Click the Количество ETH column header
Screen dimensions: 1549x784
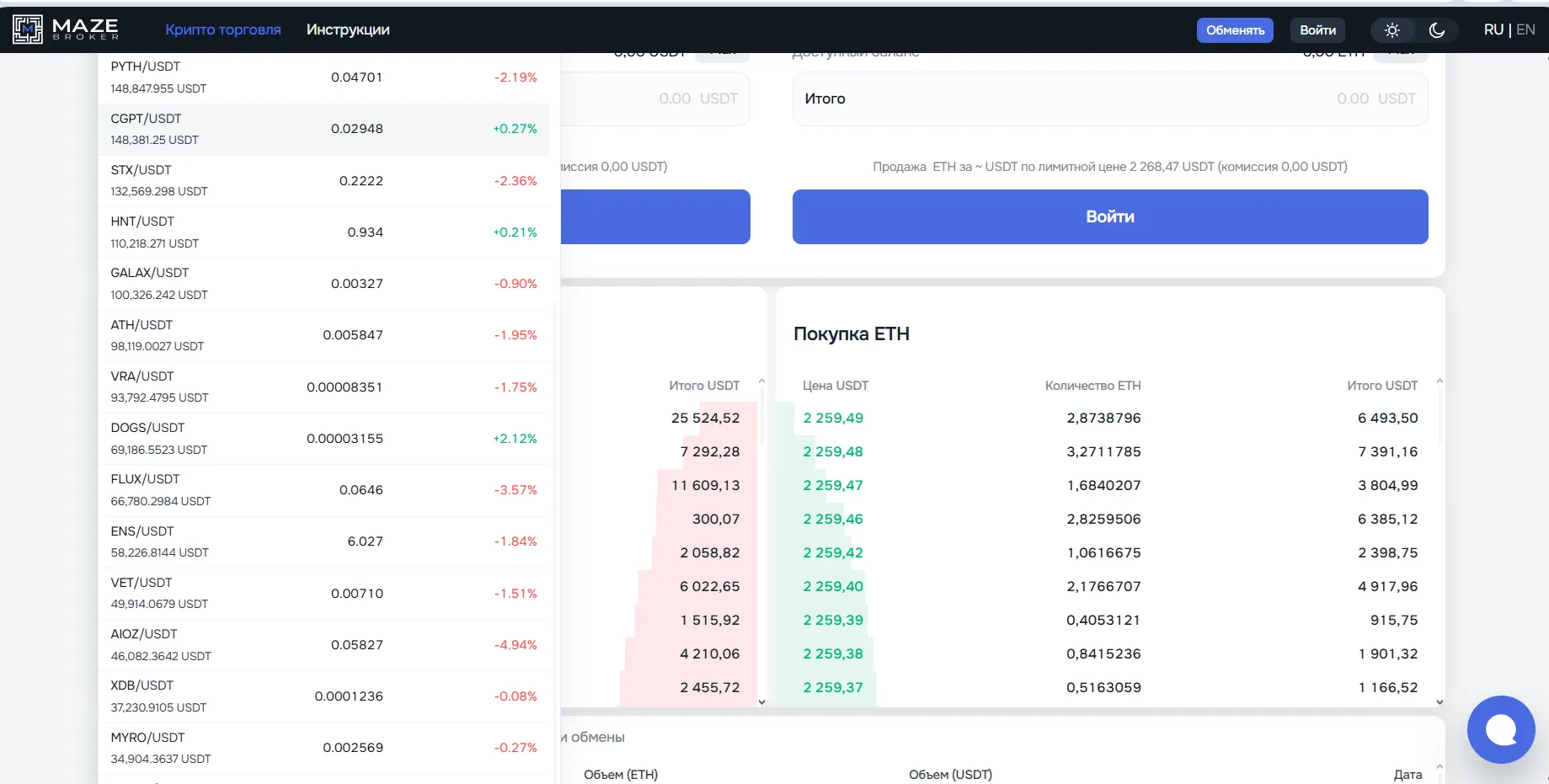[1092, 386]
